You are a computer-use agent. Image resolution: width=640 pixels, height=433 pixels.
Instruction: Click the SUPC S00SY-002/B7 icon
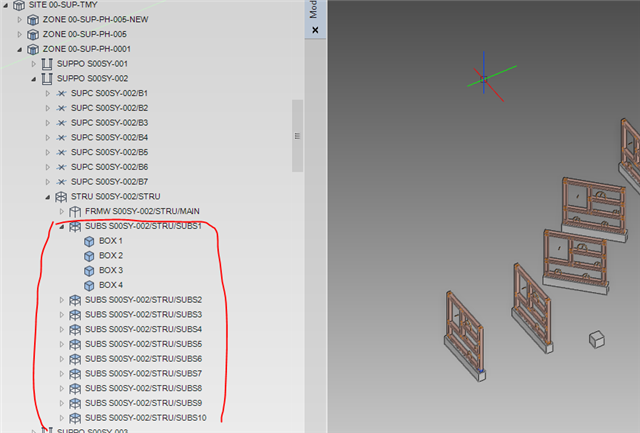[61, 182]
